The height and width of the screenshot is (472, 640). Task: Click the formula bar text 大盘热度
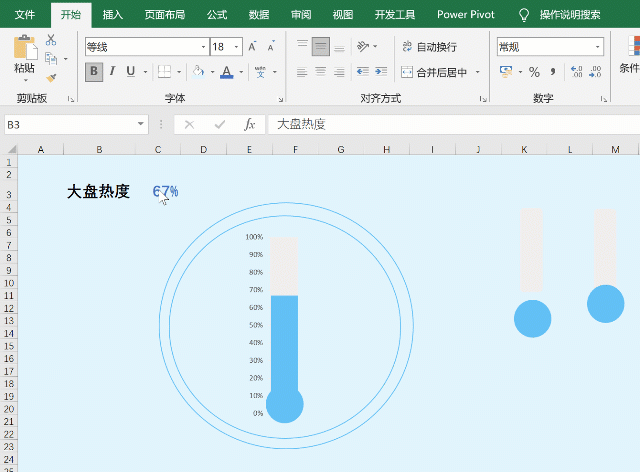click(301, 124)
